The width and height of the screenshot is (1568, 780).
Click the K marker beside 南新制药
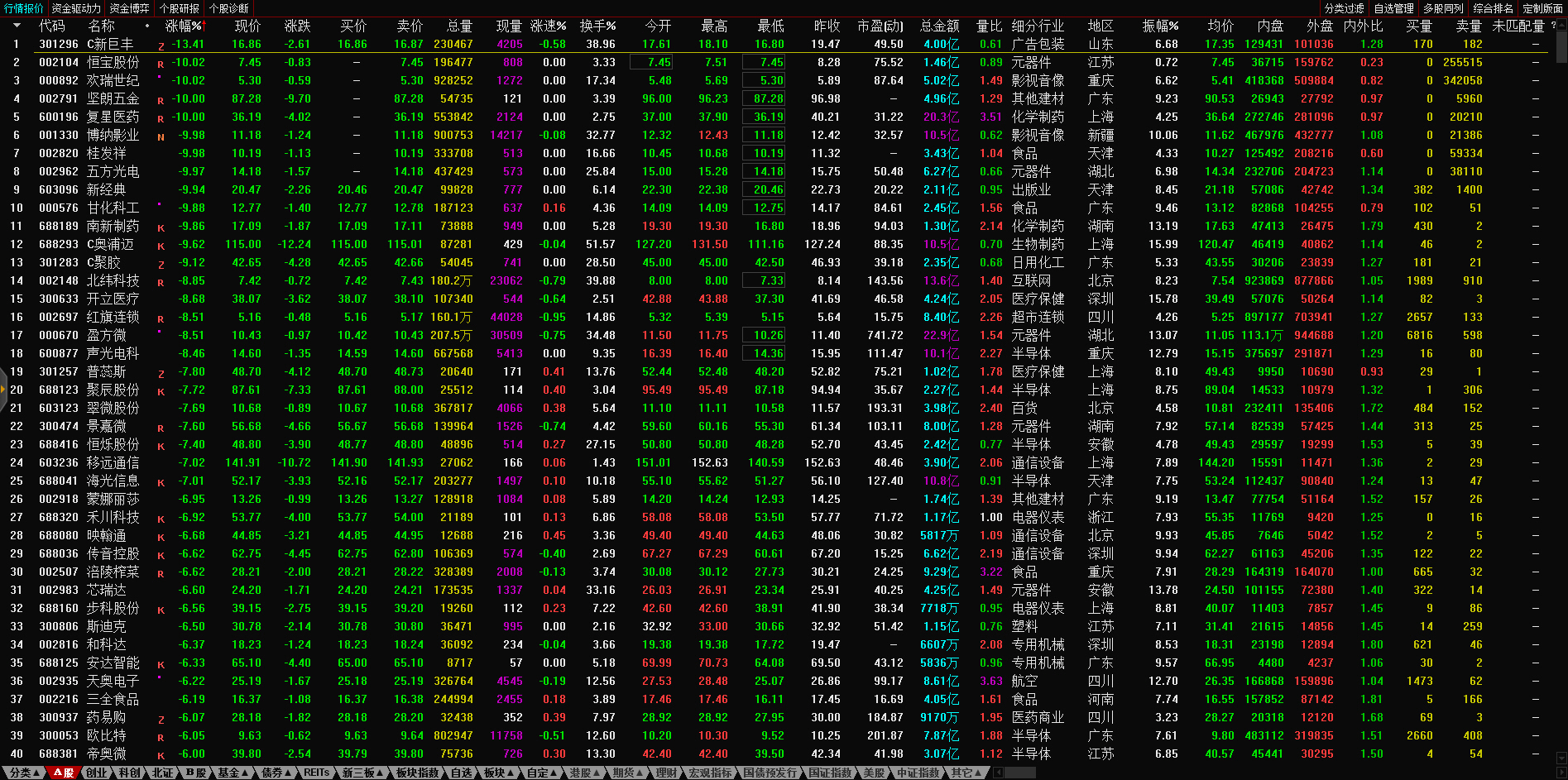coord(161,227)
